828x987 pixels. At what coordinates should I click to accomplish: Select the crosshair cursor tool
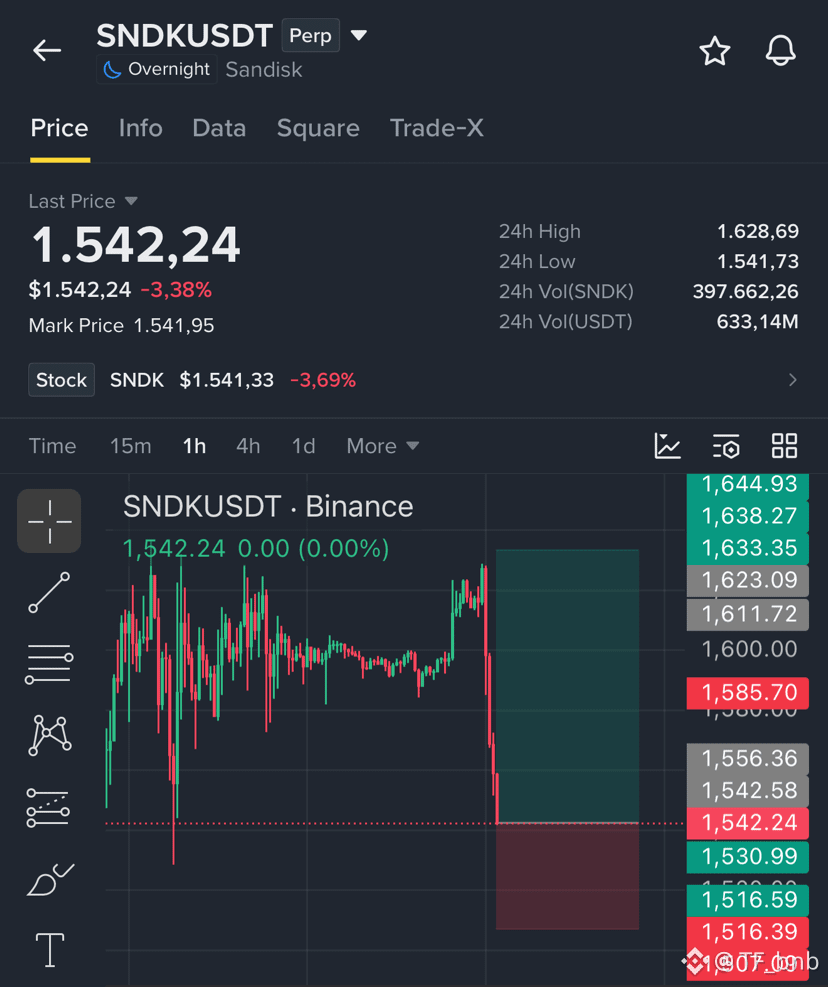coord(49,521)
